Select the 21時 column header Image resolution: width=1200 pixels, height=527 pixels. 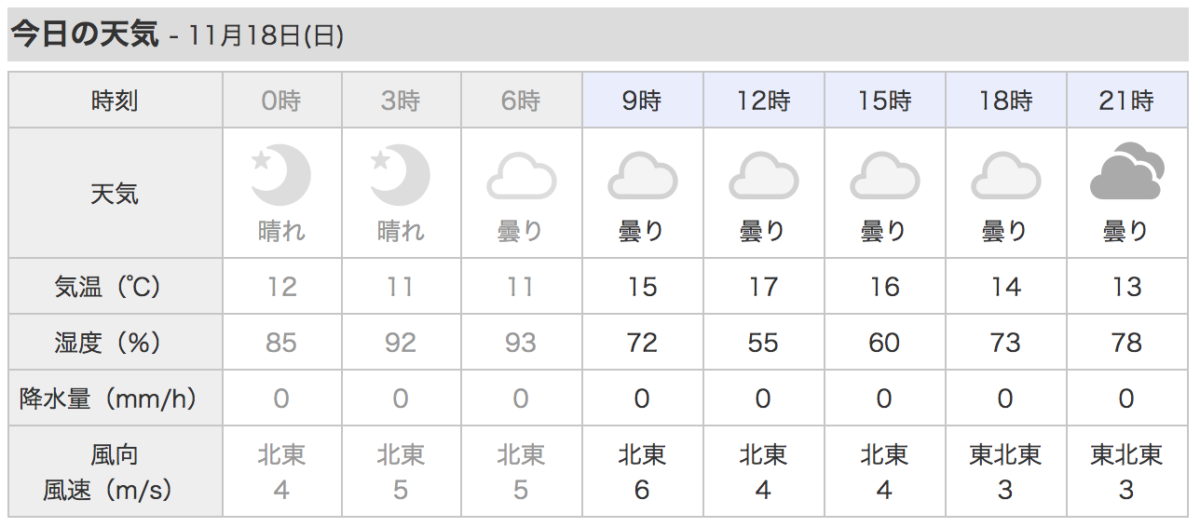click(1126, 100)
